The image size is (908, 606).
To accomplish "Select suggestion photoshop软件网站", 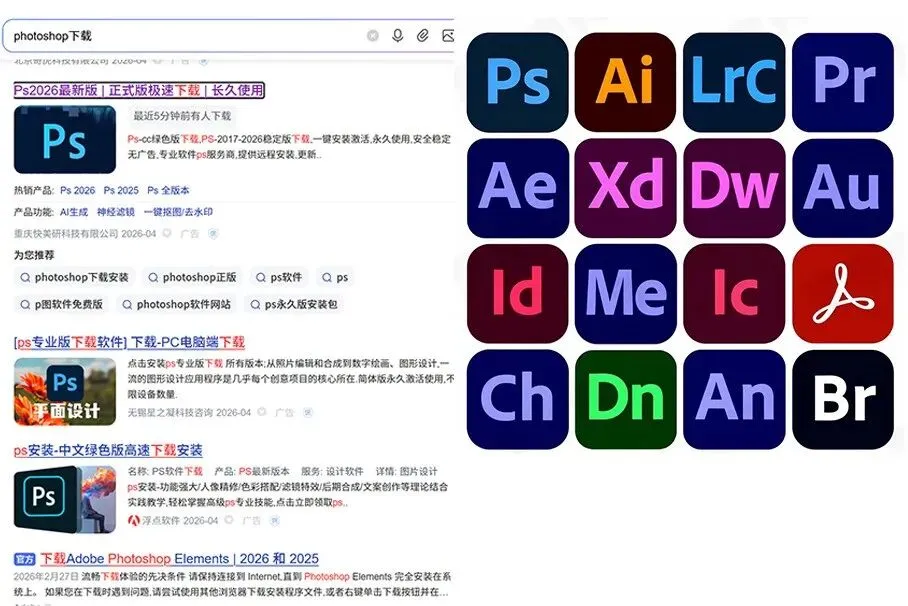I will click(177, 304).
